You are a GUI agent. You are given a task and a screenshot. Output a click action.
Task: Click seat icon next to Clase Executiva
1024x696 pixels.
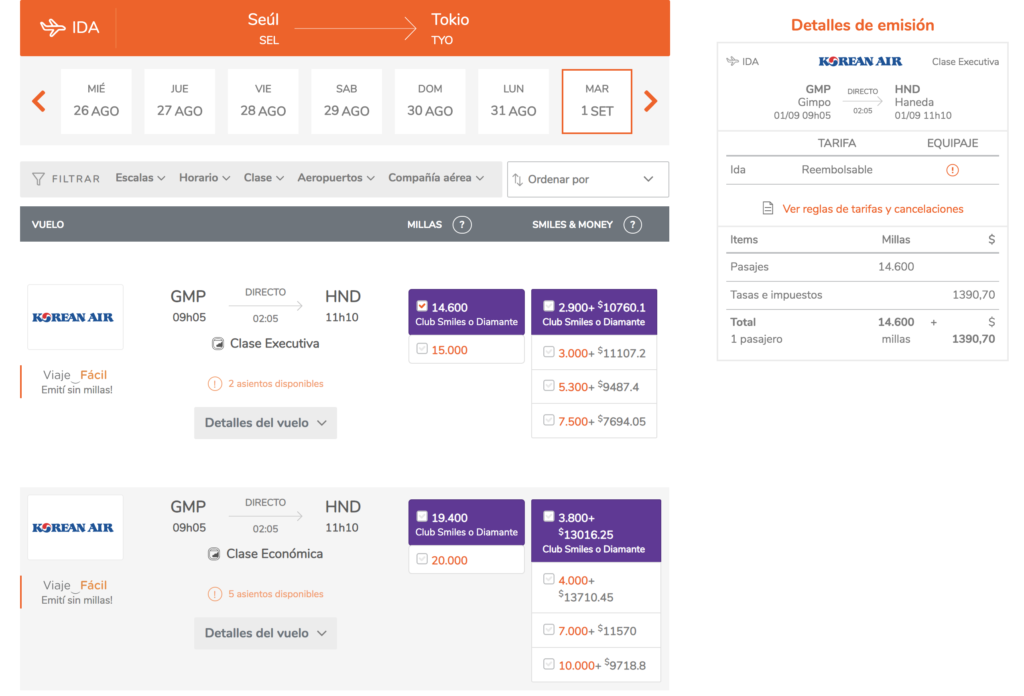218,343
